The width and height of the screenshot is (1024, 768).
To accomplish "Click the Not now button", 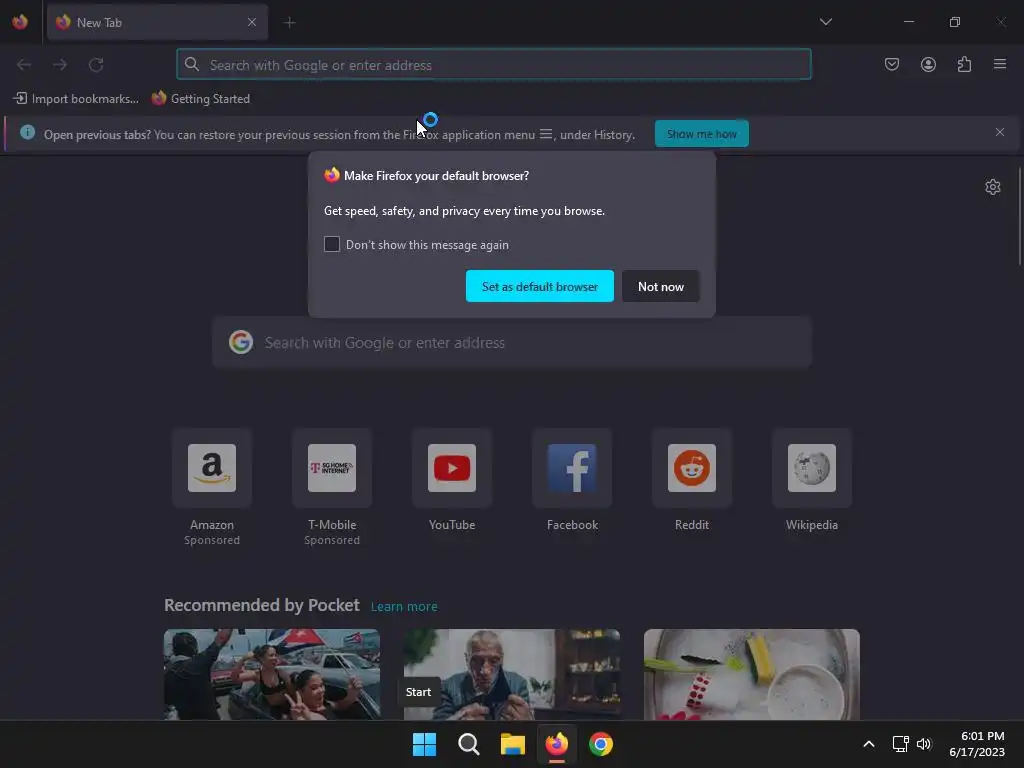I will tap(660, 286).
